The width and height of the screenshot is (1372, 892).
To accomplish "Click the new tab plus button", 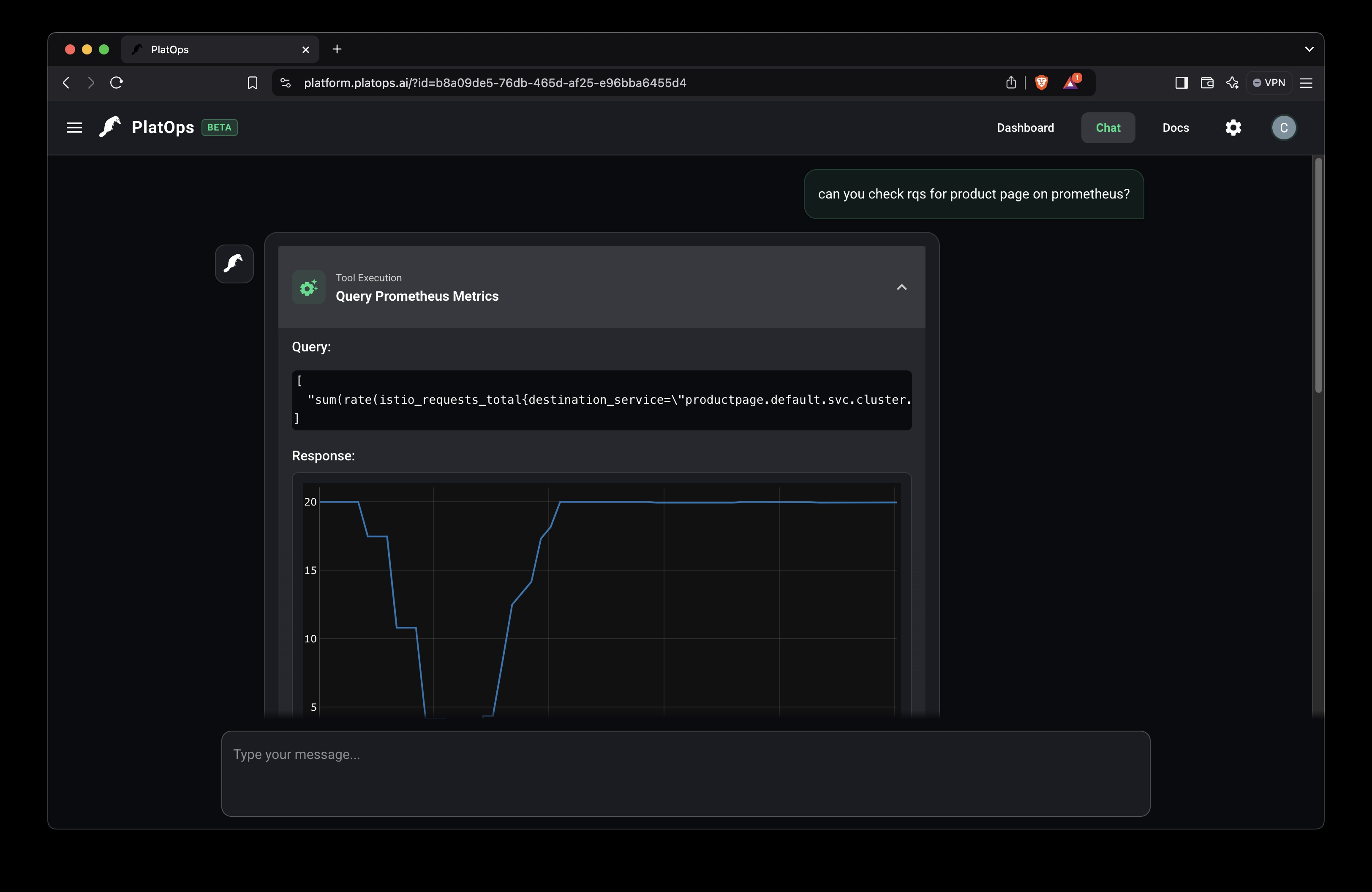I will [x=336, y=48].
